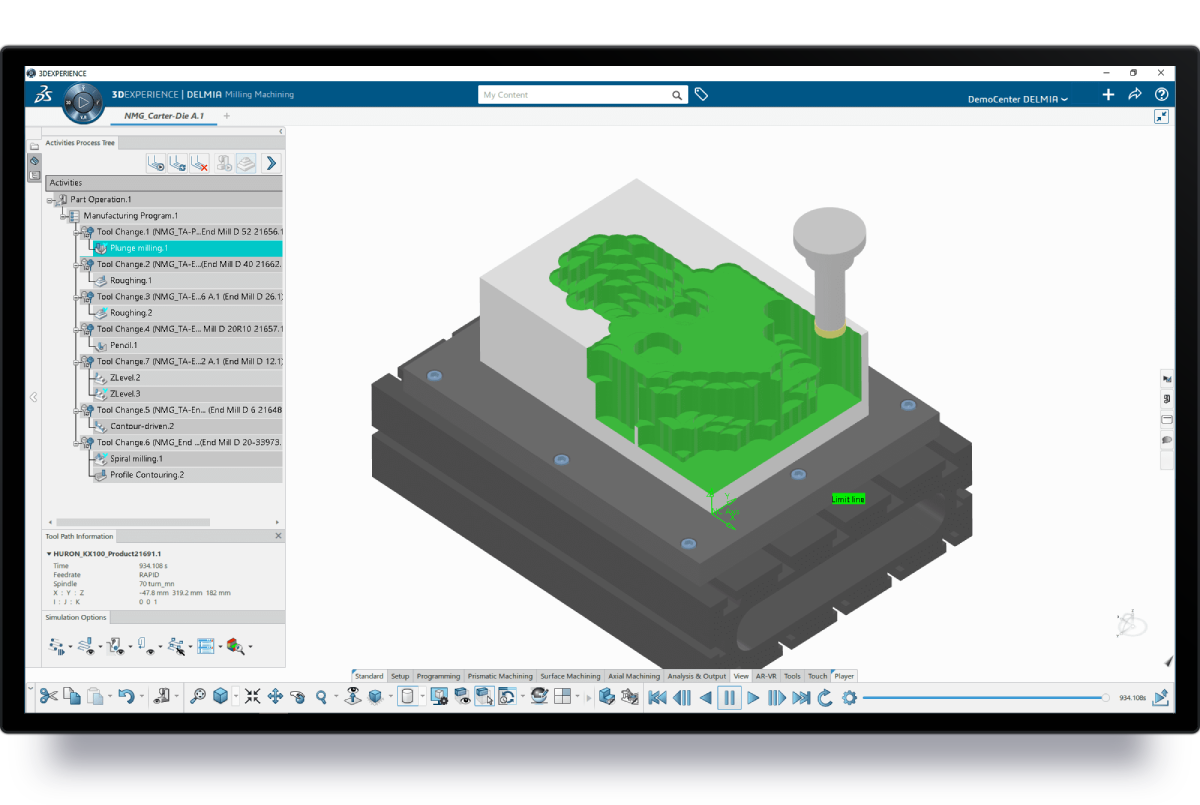Collapse left panel with side arrow
Screen dimensions: 1200x805
[x=33, y=397]
